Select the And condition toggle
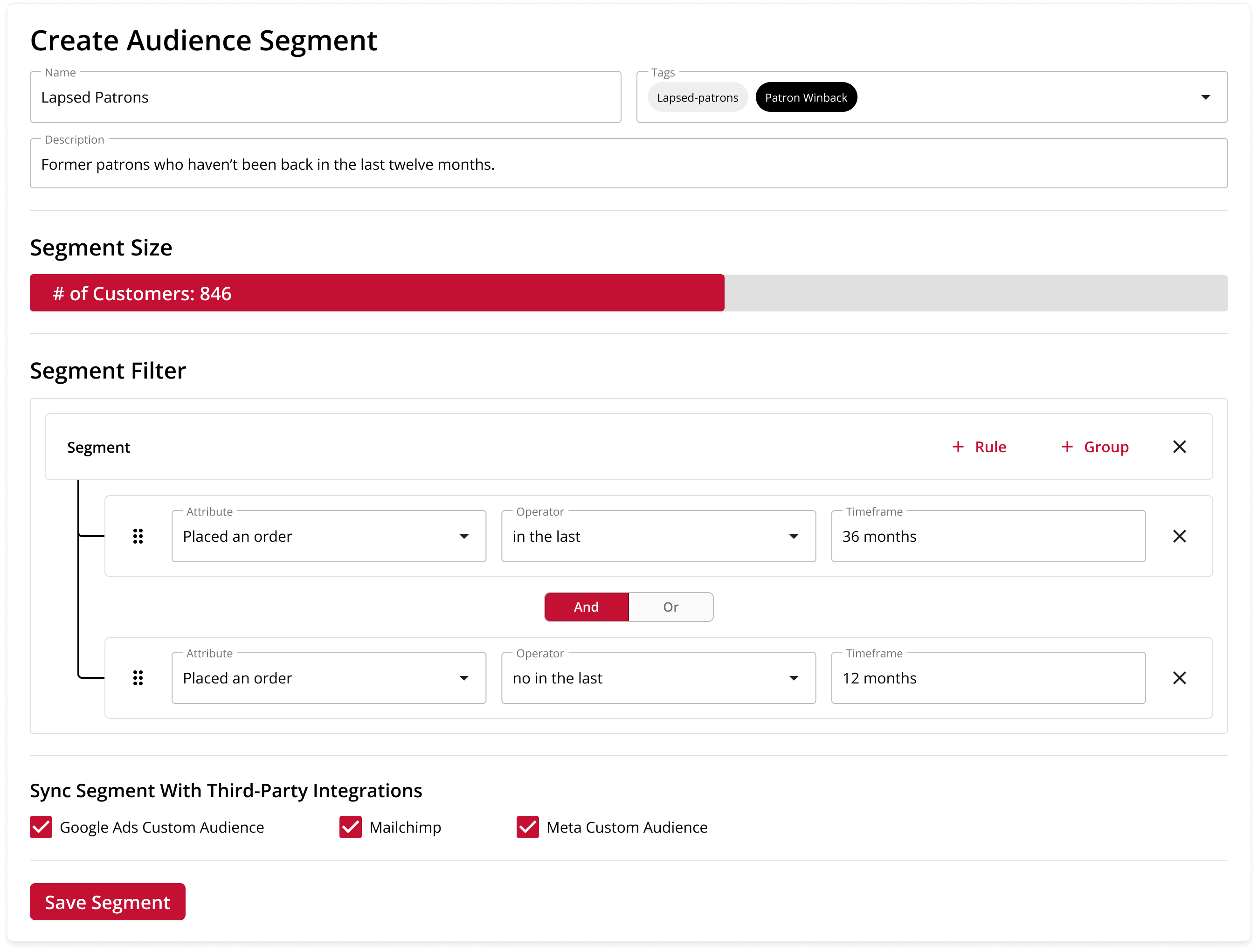This screenshot has width=1258, height=952. point(587,607)
